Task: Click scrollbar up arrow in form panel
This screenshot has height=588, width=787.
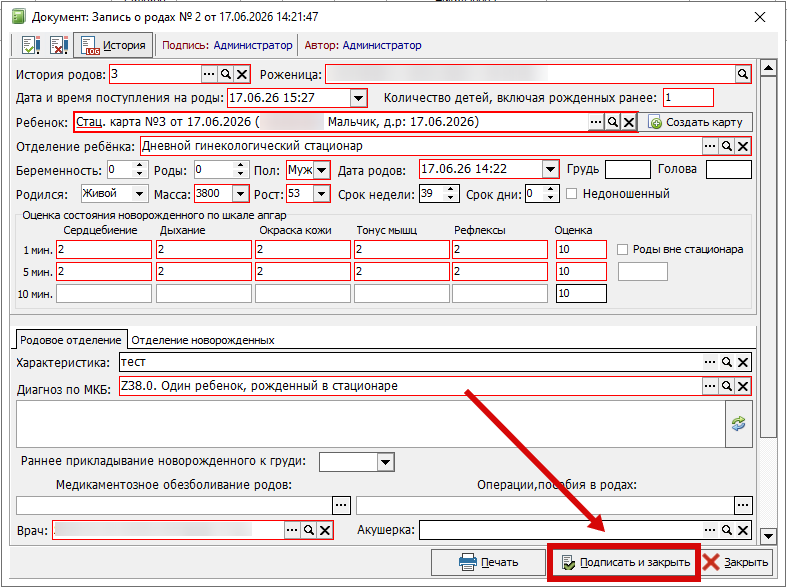Action: click(768, 68)
